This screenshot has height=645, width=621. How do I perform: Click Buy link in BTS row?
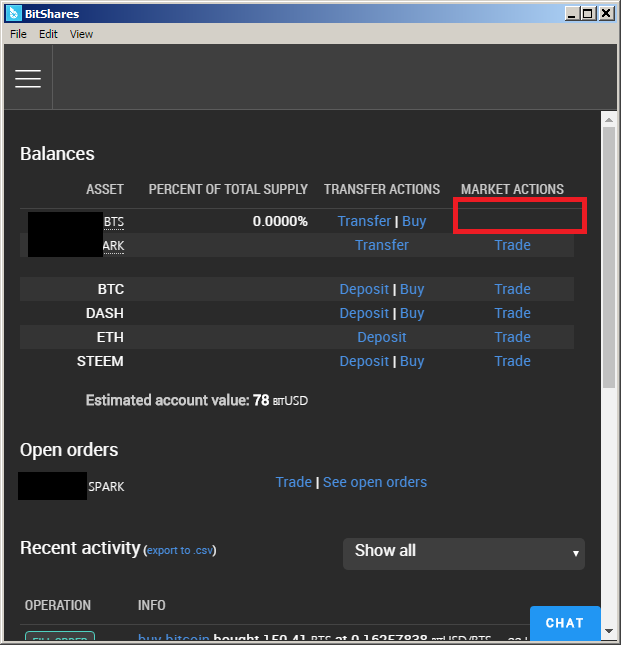coord(414,221)
